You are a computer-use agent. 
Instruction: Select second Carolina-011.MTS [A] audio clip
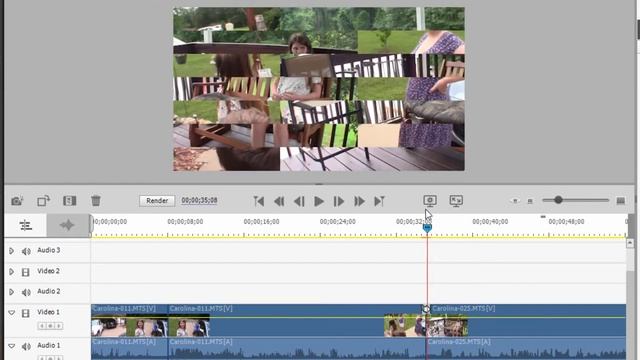[x=296, y=349]
